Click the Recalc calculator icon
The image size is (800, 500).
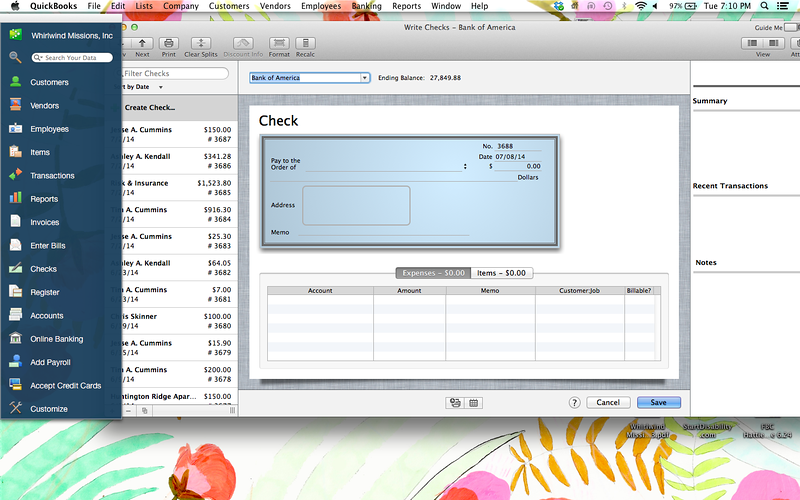pos(305,43)
